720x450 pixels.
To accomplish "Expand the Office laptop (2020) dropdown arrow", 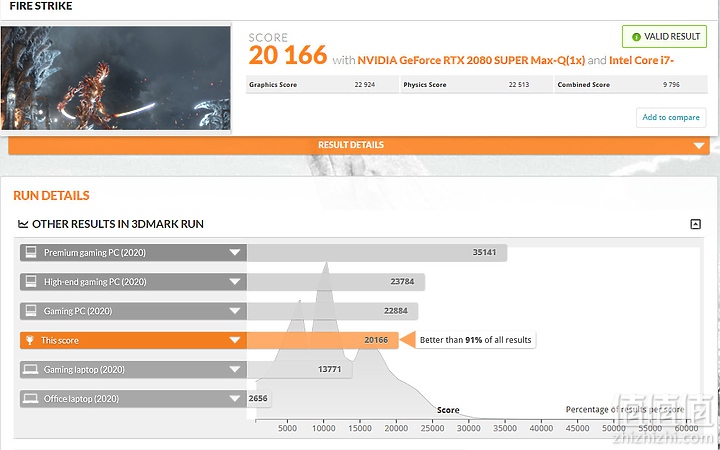I will click(235, 399).
